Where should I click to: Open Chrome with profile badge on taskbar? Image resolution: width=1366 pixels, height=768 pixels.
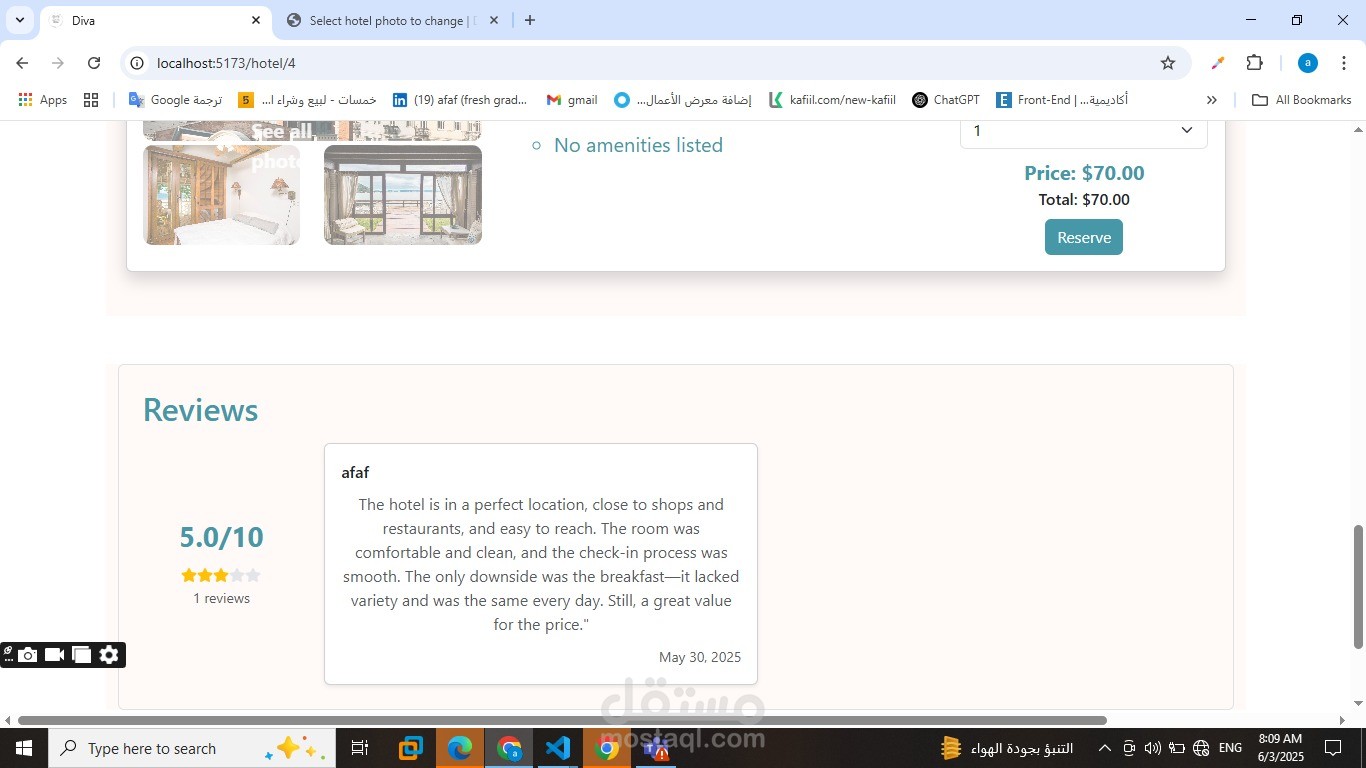[509, 748]
